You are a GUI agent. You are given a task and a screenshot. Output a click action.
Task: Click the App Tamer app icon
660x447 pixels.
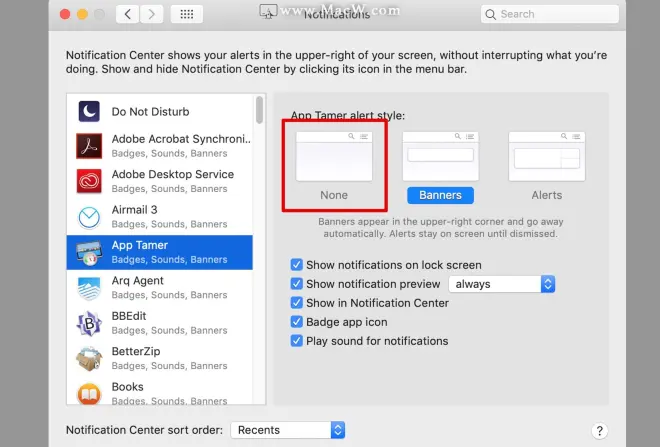(x=89, y=253)
